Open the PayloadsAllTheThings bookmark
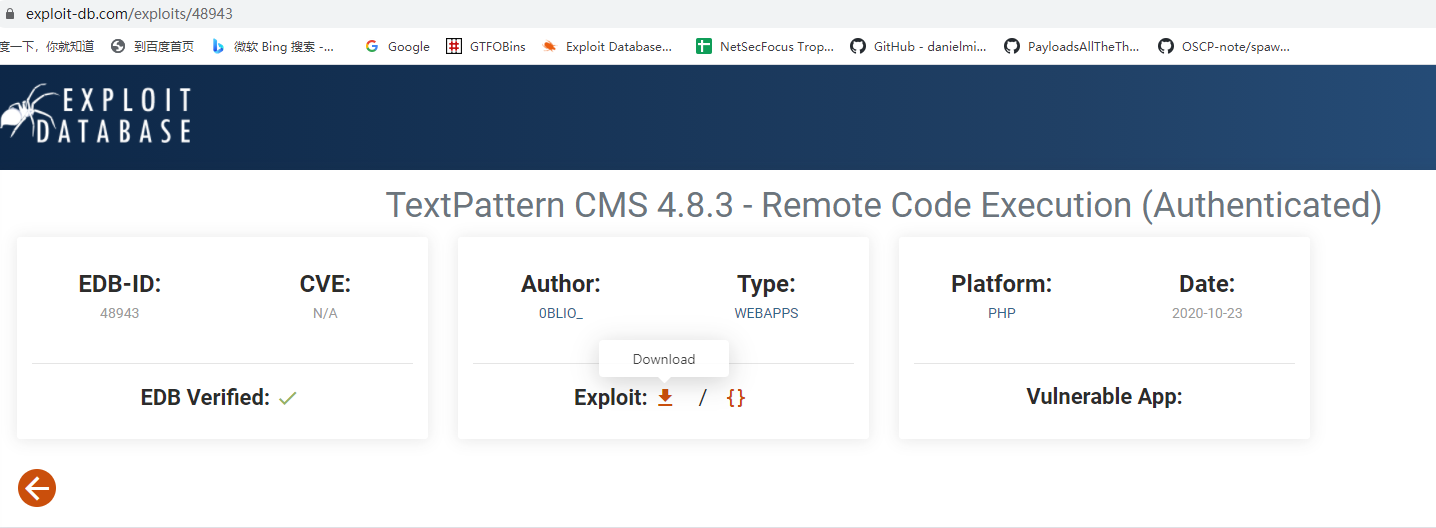Screen dimensions: 1436x528 1071,46
